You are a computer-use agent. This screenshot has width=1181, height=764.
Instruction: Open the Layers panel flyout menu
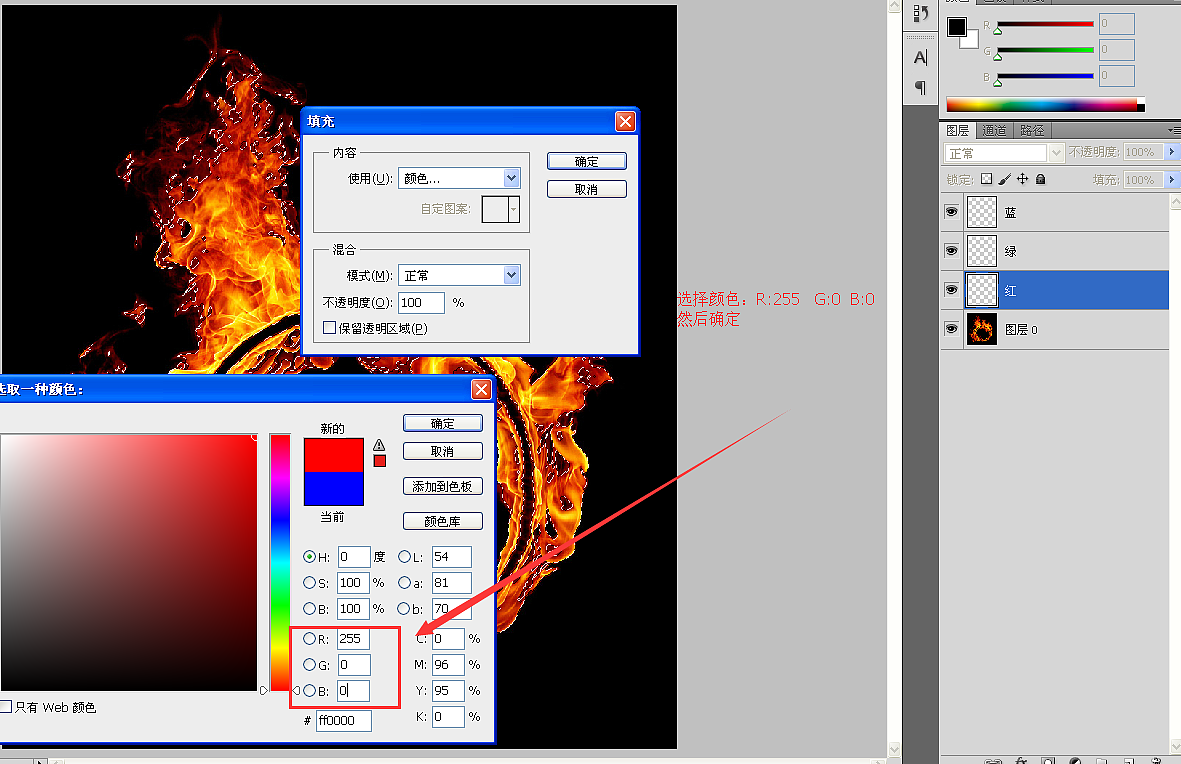click(x=1175, y=130)
